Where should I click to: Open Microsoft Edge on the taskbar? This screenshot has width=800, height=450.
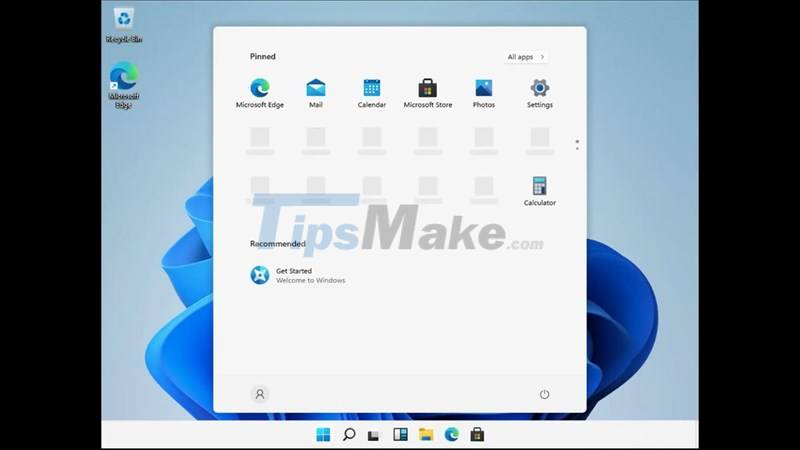pyautogui.click(x=452, y=435)
